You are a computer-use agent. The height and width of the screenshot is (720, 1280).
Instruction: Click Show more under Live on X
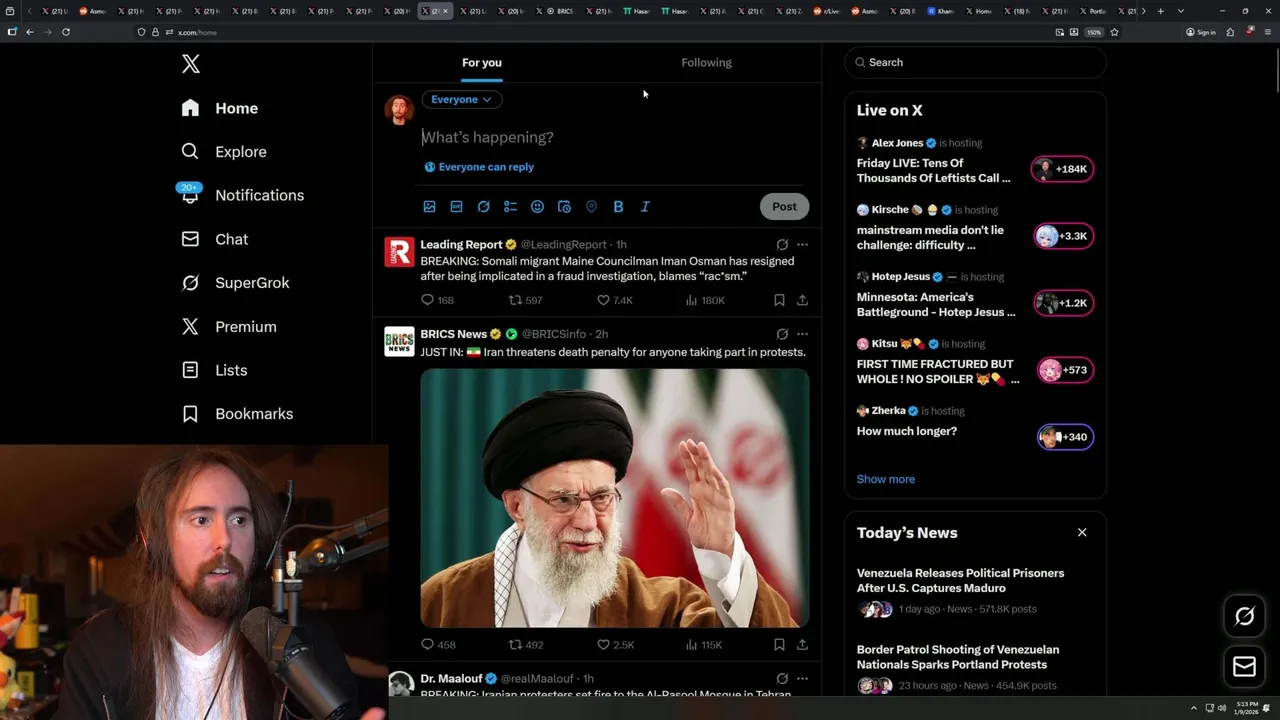tap(885, 479)
